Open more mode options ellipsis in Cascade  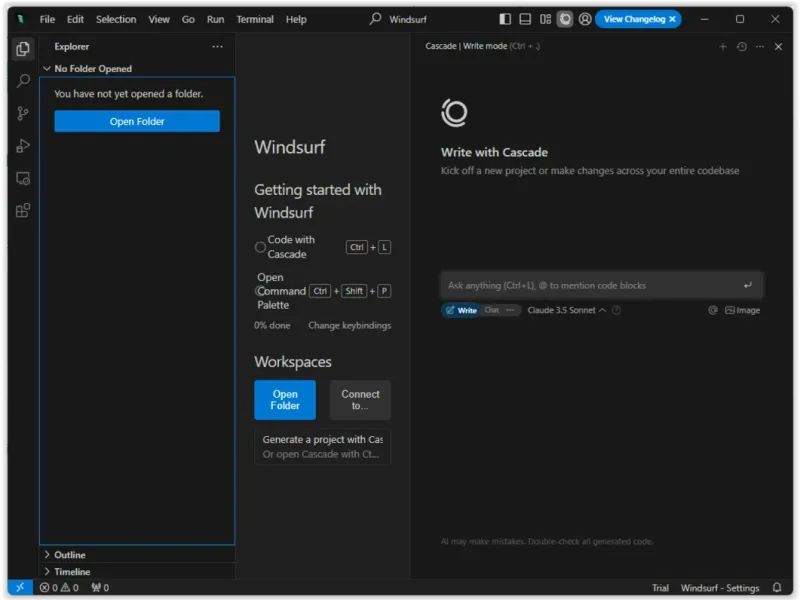[510, 310]
